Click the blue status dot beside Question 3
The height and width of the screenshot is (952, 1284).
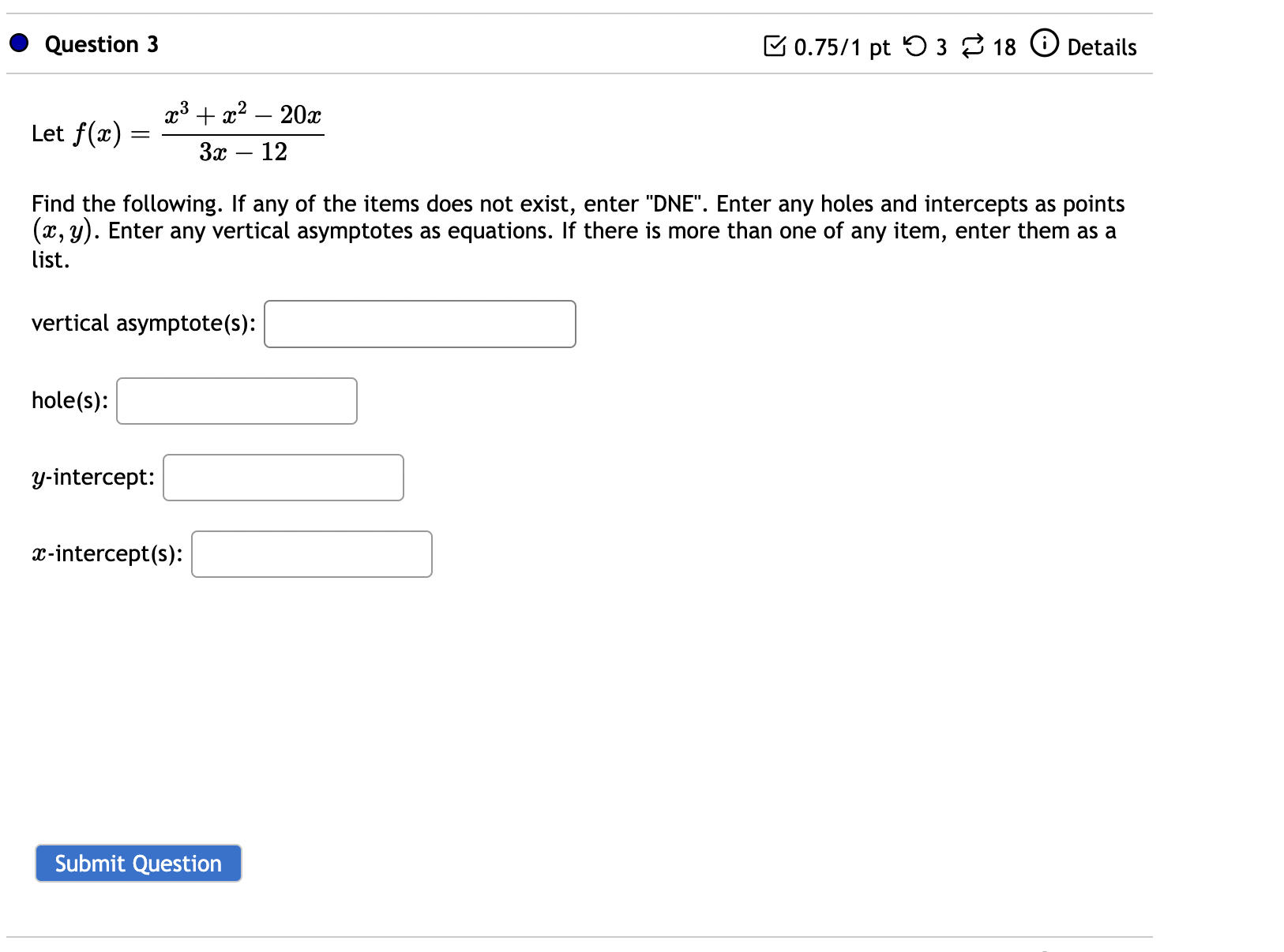[17, 44]
